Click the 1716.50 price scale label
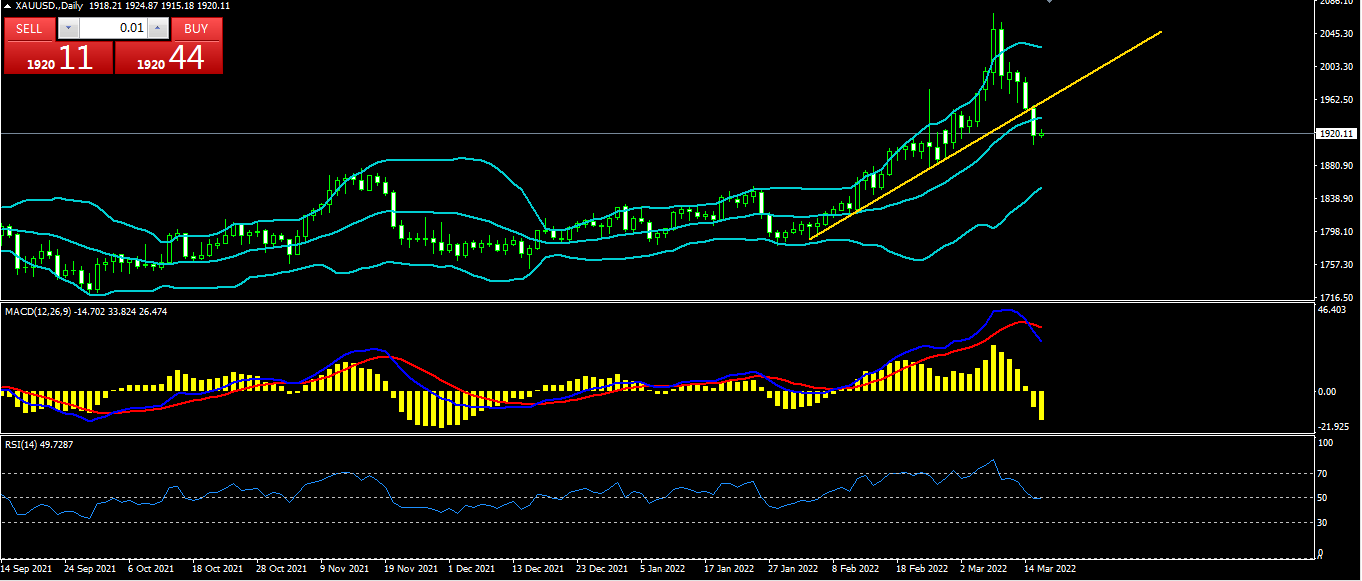 click(1337, 298)
